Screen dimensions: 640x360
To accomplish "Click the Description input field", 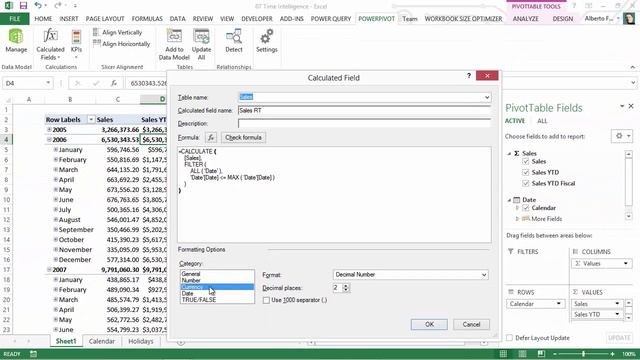I will click(364, 123).
